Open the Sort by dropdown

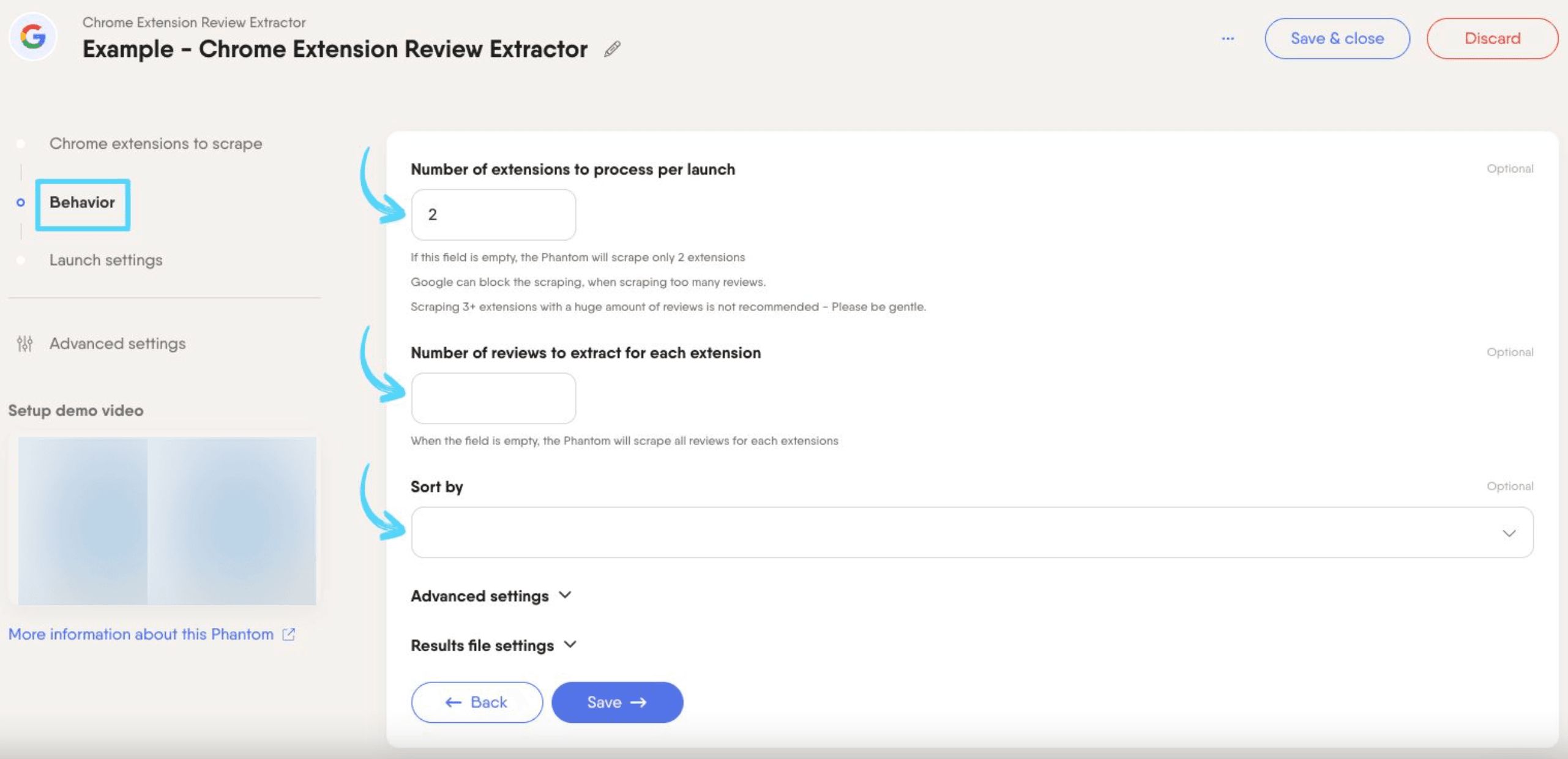point(972,532)
